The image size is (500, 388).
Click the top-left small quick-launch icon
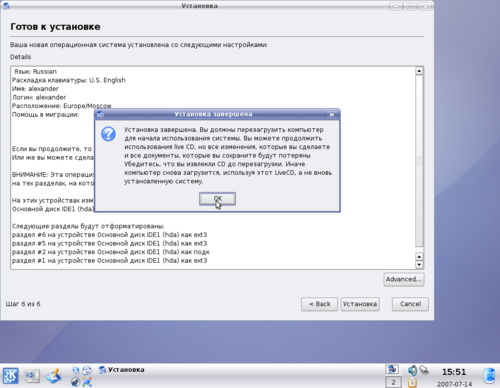click(76, 370)
